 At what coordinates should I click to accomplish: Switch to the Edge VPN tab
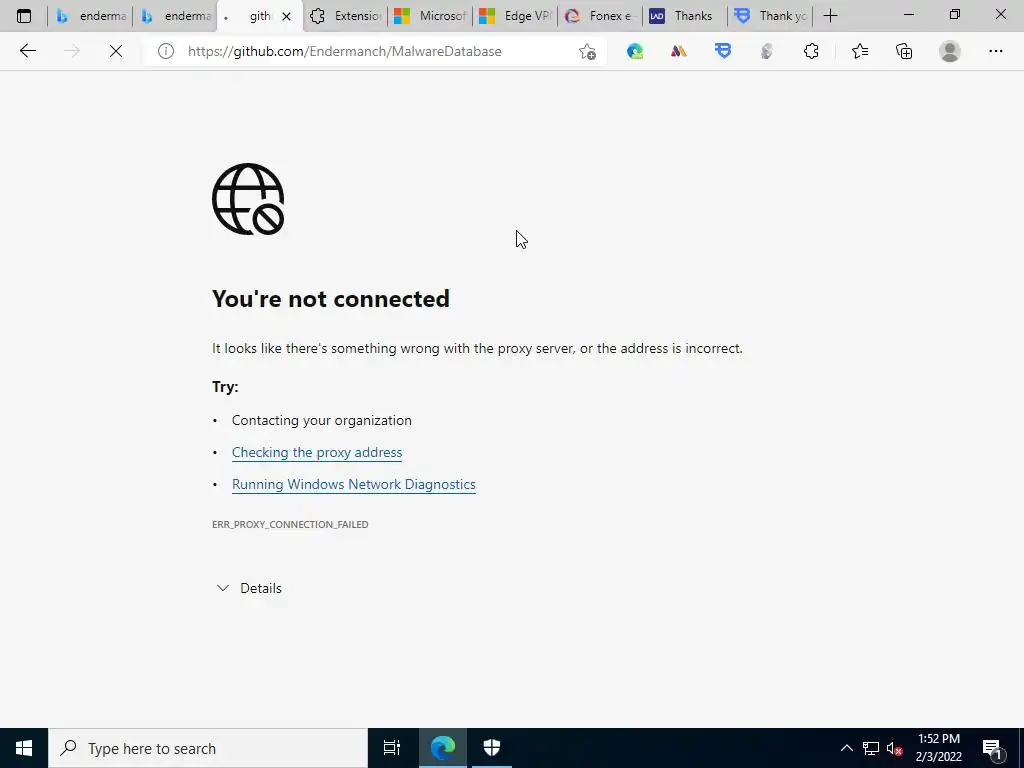point(515,16)
